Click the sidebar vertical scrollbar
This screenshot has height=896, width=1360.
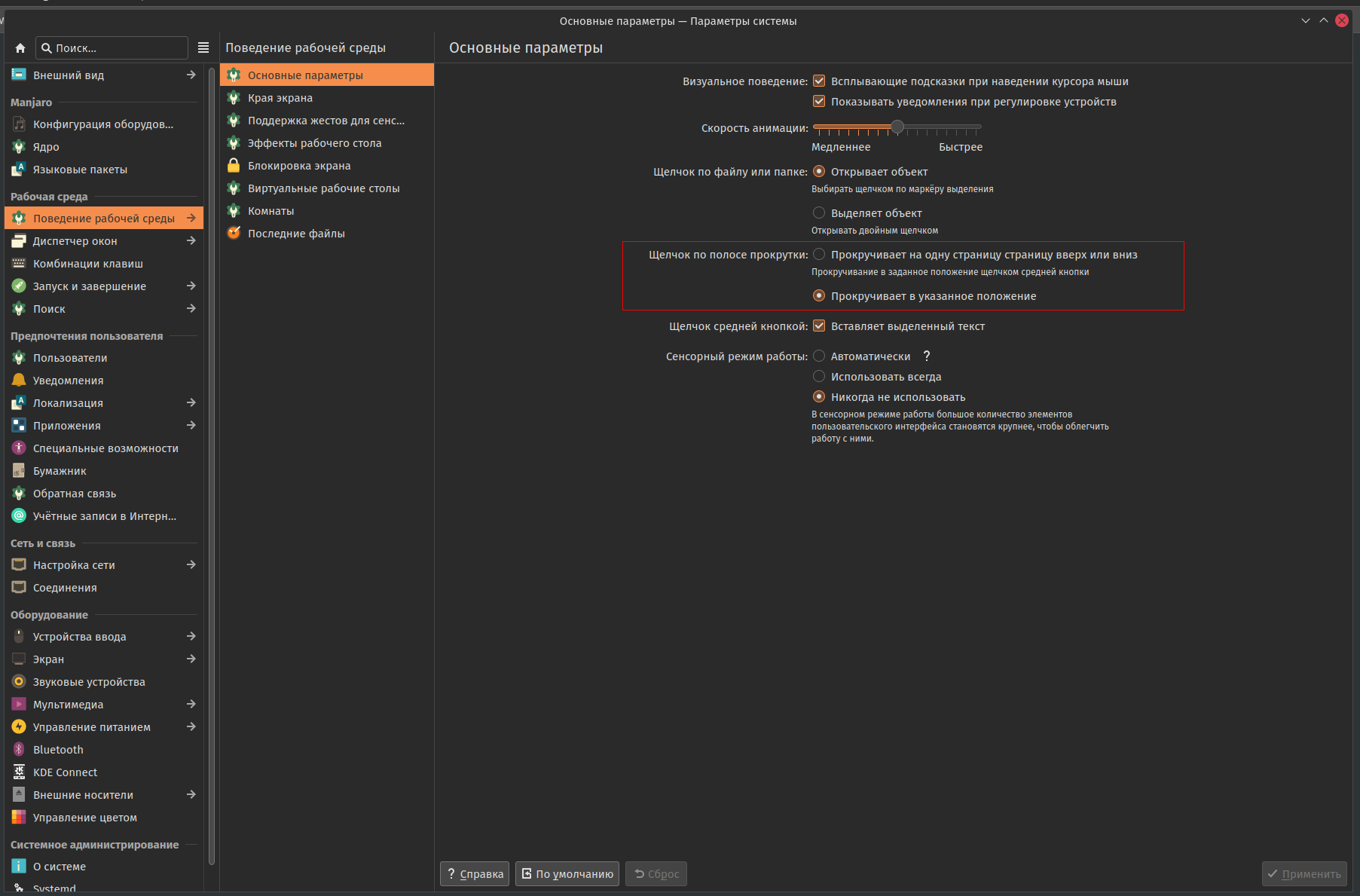[x=212, y=466]
